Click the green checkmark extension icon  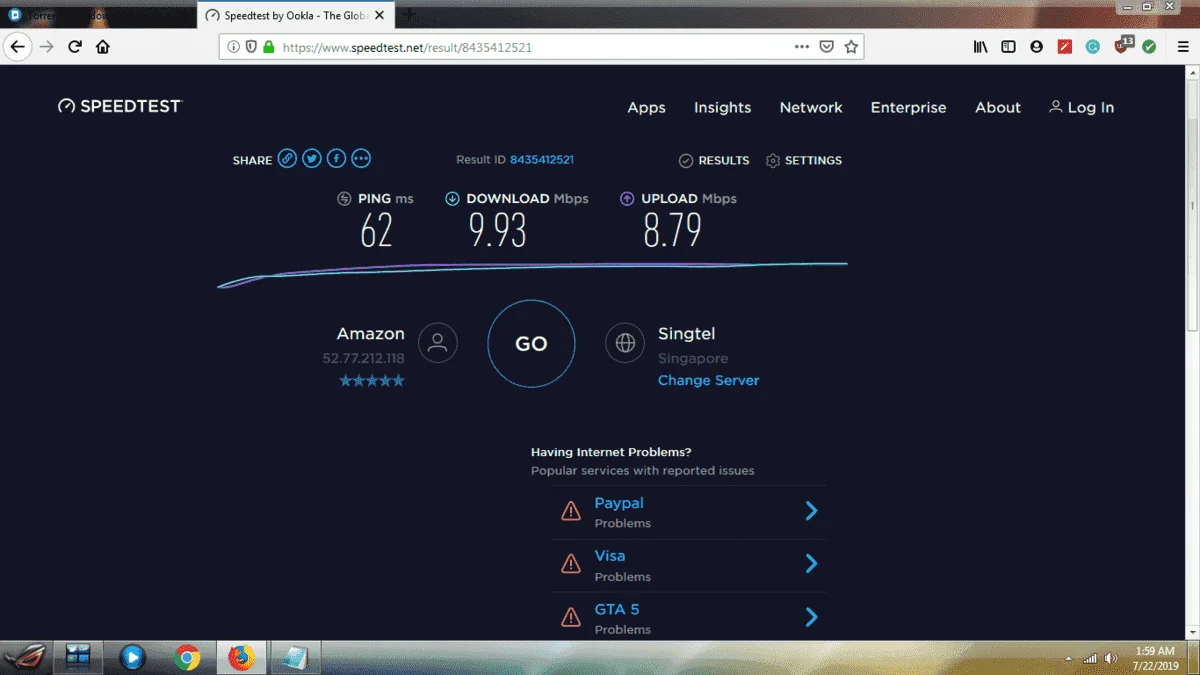pos(1150,47)
